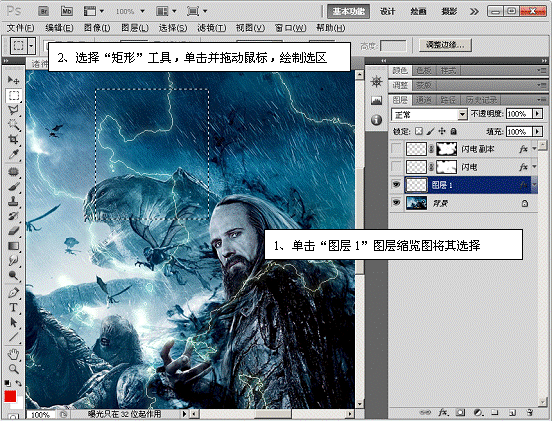Select the Eraser tool
552x421 pixels.
coord(13,231)
